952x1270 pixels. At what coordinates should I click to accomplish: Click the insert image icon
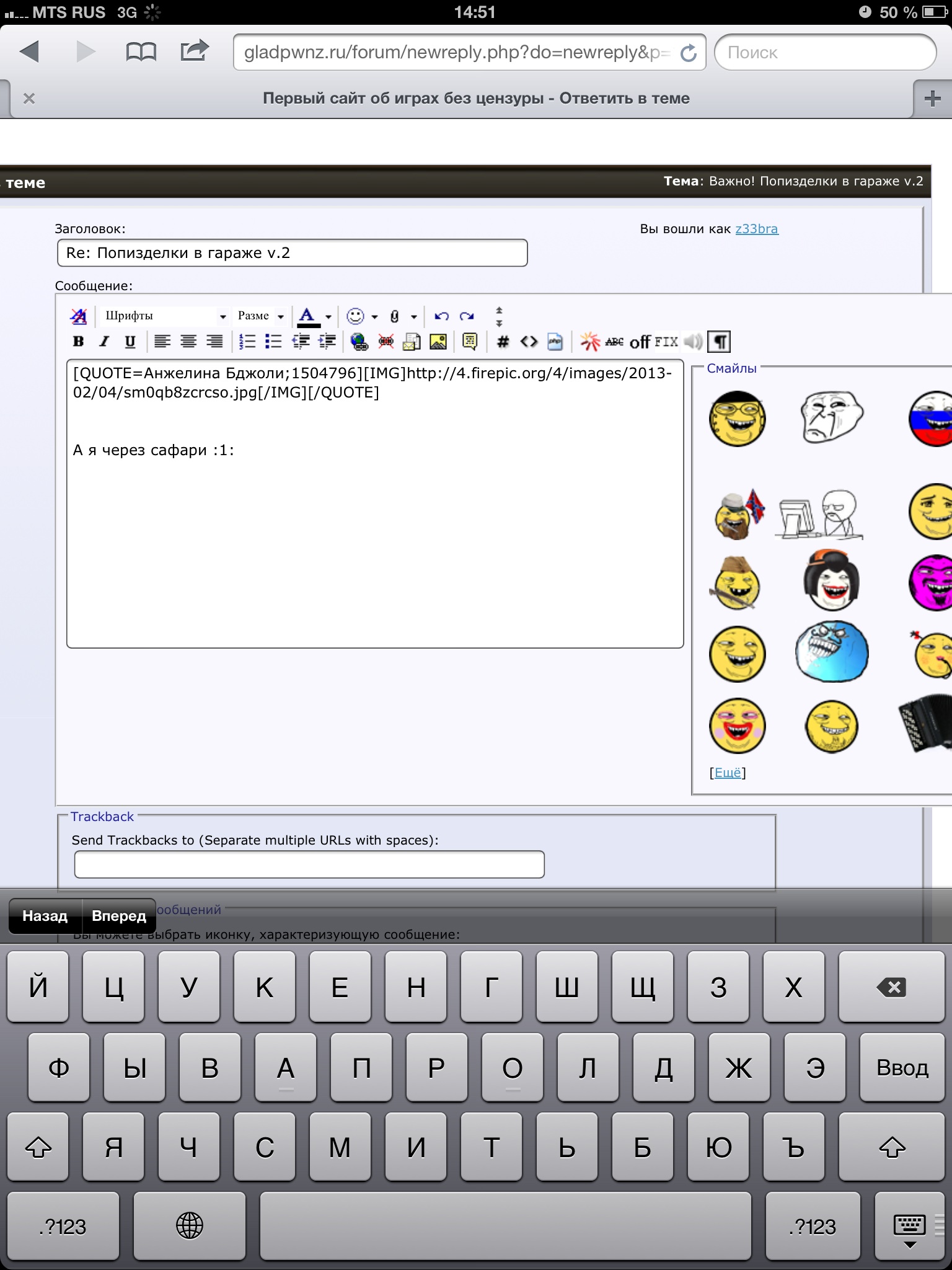pos(438,342)
